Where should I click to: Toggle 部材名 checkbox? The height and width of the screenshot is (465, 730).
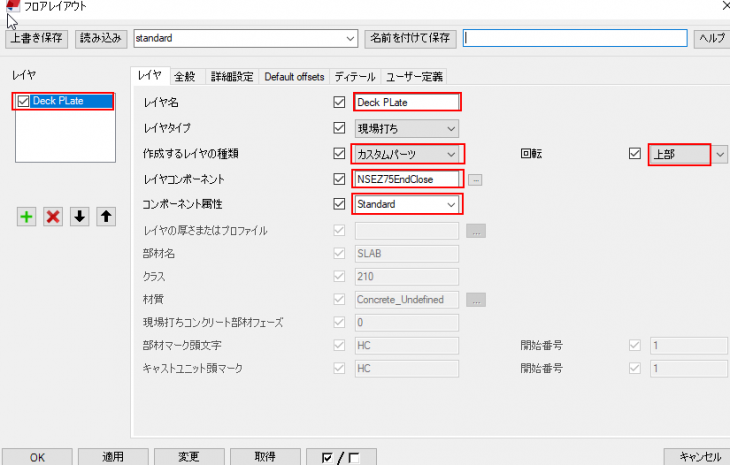pos(339,253)
